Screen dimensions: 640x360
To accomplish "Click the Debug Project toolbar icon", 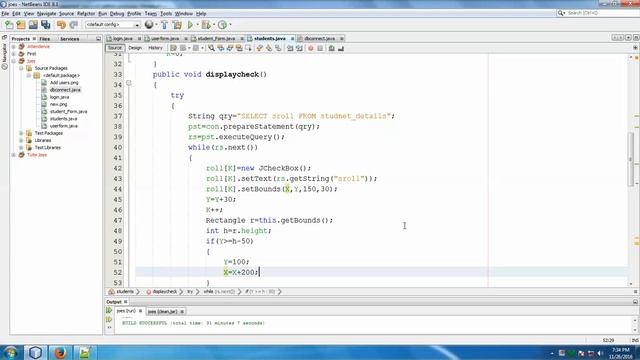I will pos(206,25).
